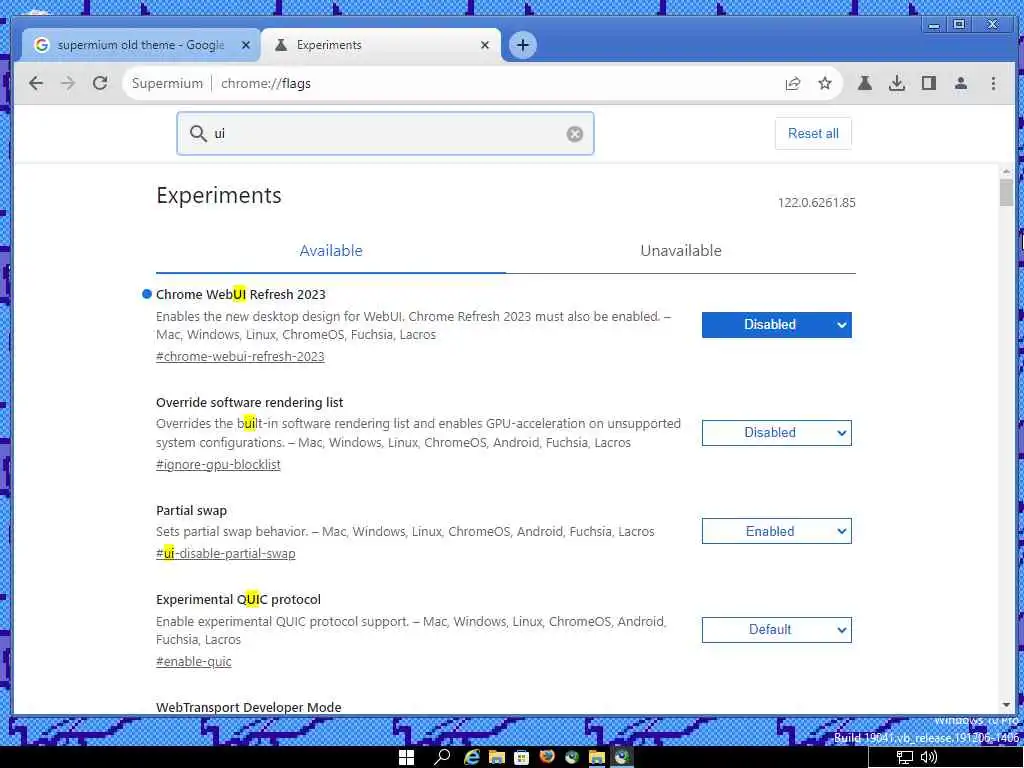Open the three-dot browser menu
This screenshot has width=1024, height=768.
coord(993,84)
